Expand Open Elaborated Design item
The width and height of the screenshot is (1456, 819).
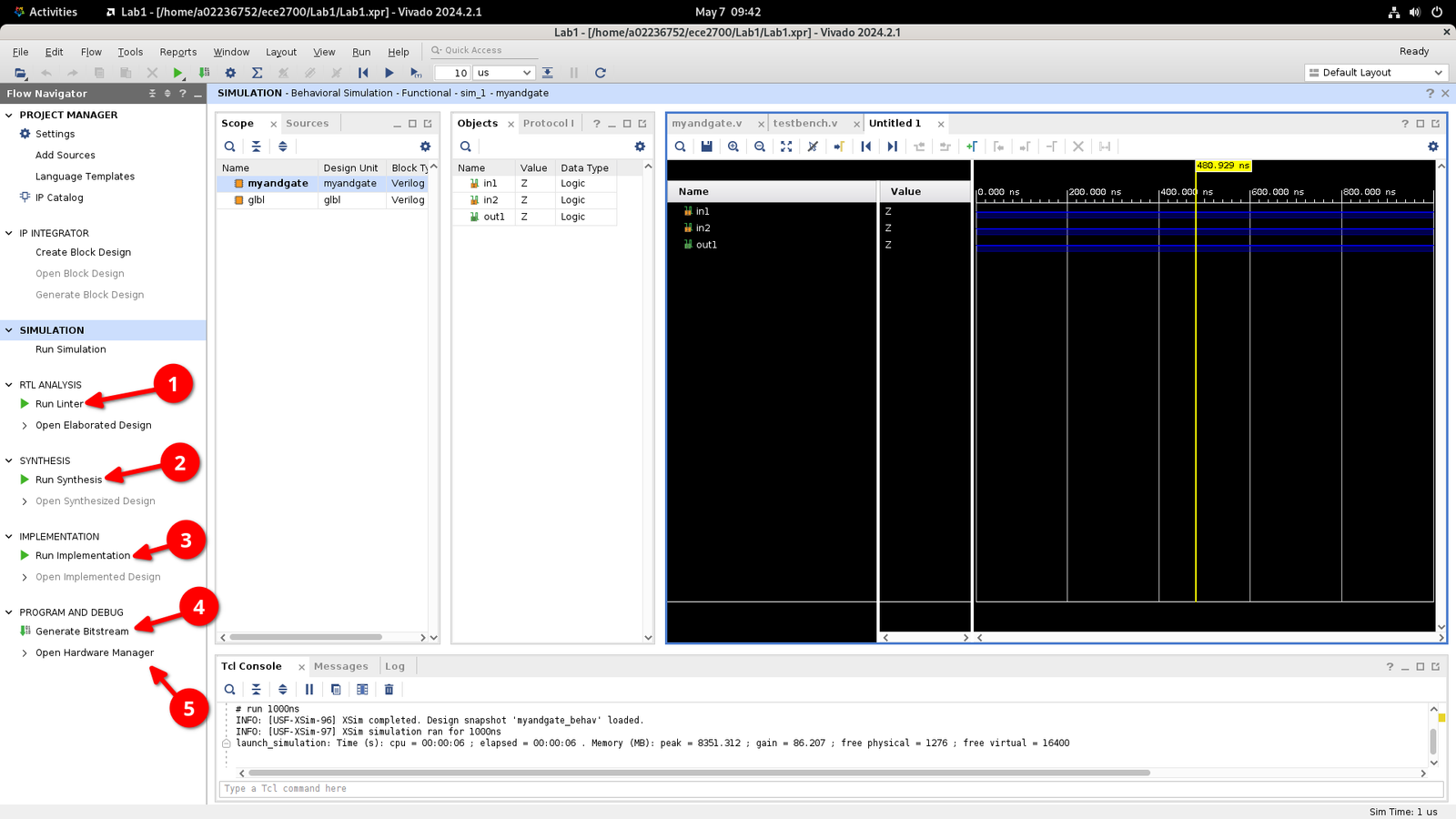(x=25, y=425)
